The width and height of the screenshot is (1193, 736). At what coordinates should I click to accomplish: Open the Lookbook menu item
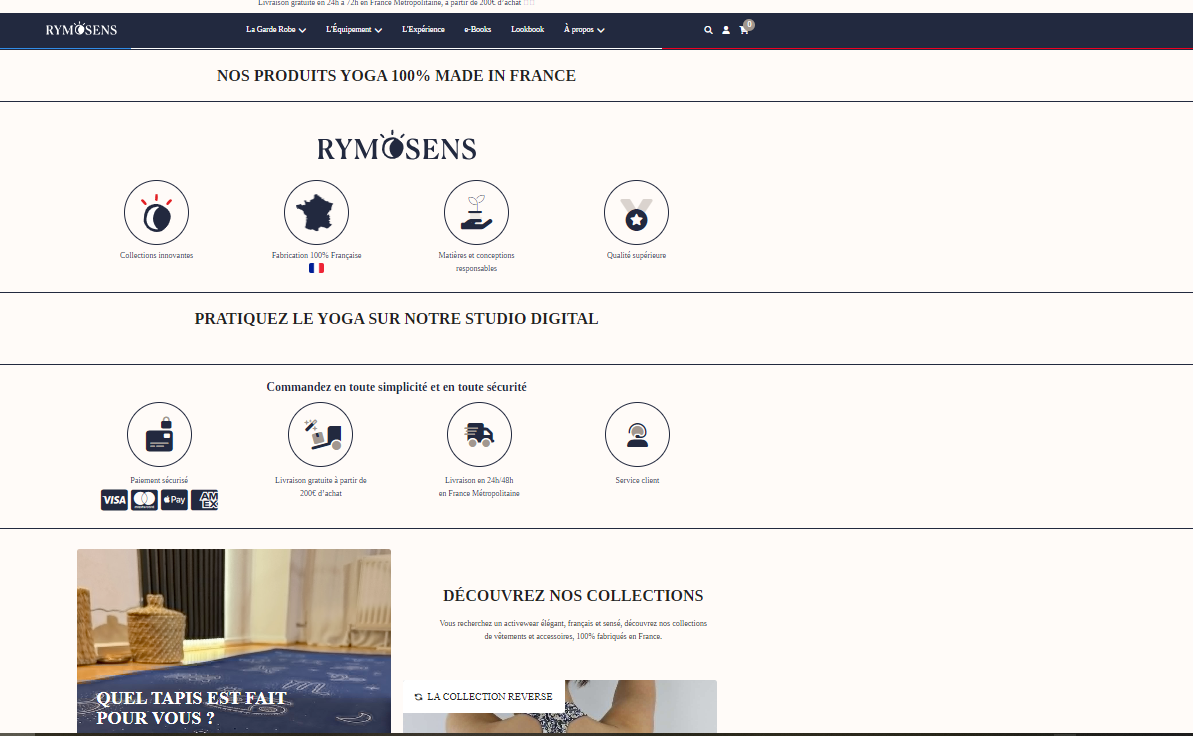[527, 30]
